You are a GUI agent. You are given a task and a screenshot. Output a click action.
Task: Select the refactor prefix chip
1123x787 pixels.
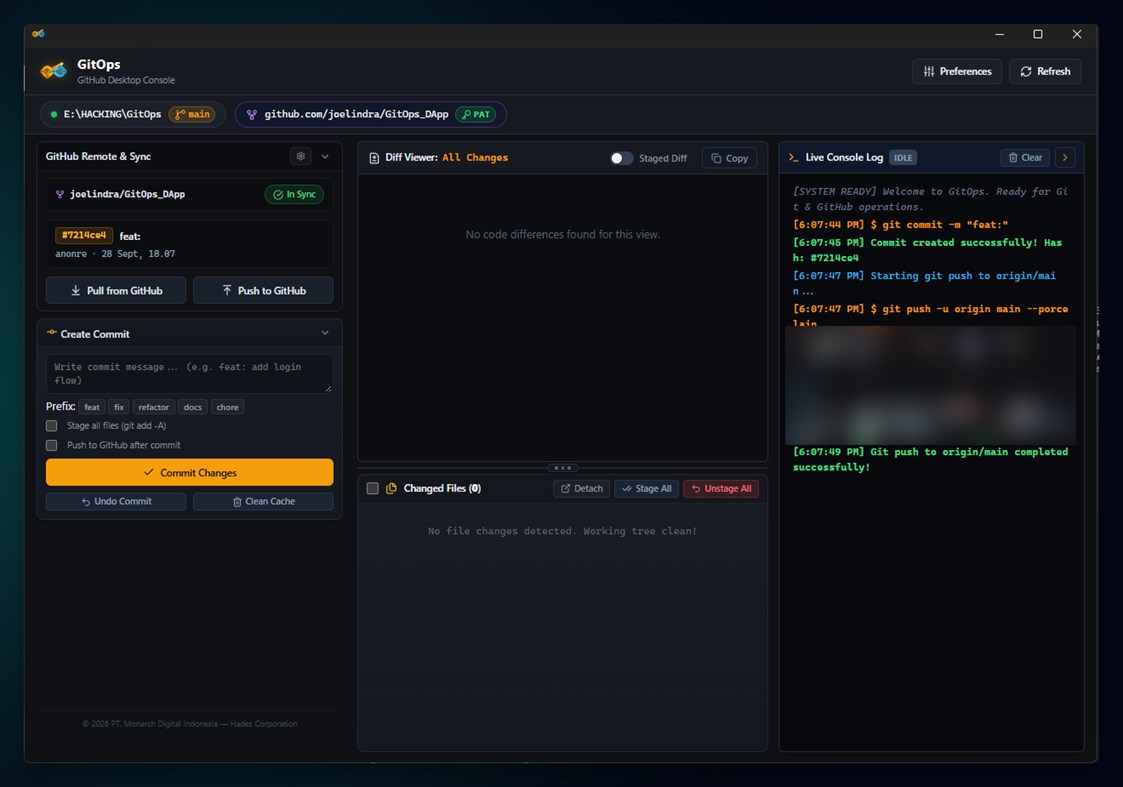click(x=153, y=407)
